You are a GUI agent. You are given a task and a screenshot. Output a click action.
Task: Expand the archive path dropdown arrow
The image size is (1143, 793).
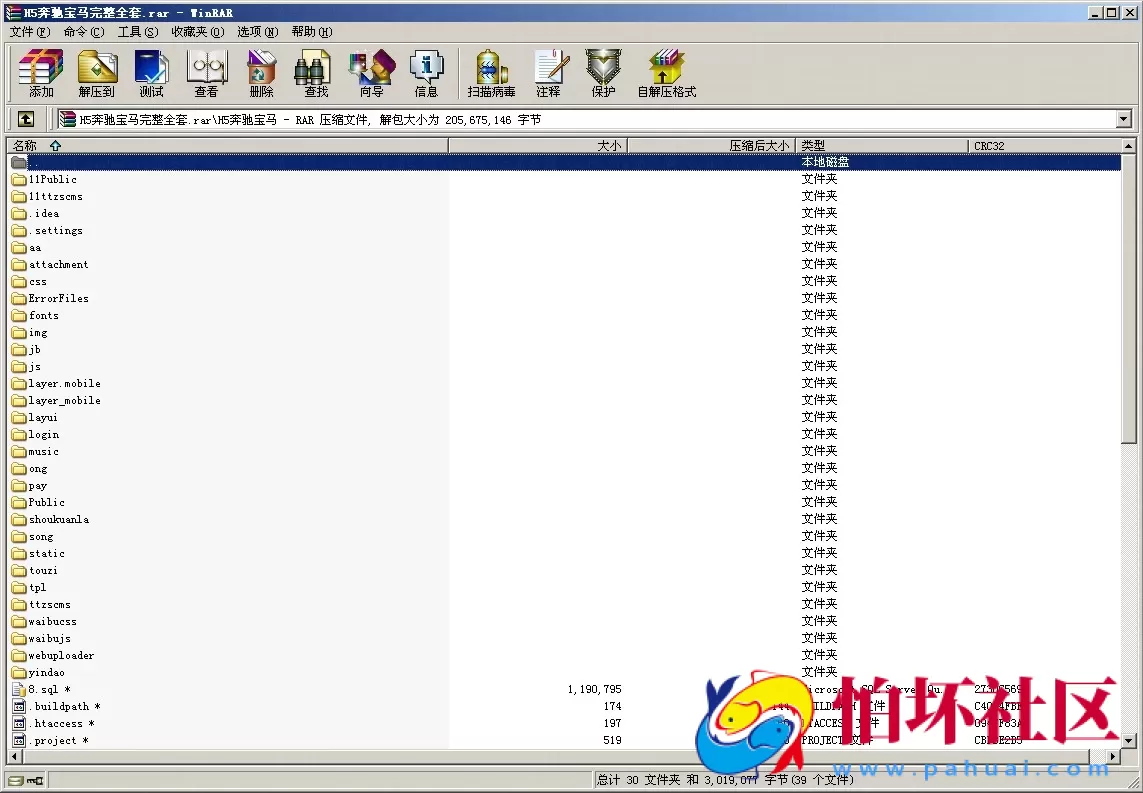pos(1123,120)
